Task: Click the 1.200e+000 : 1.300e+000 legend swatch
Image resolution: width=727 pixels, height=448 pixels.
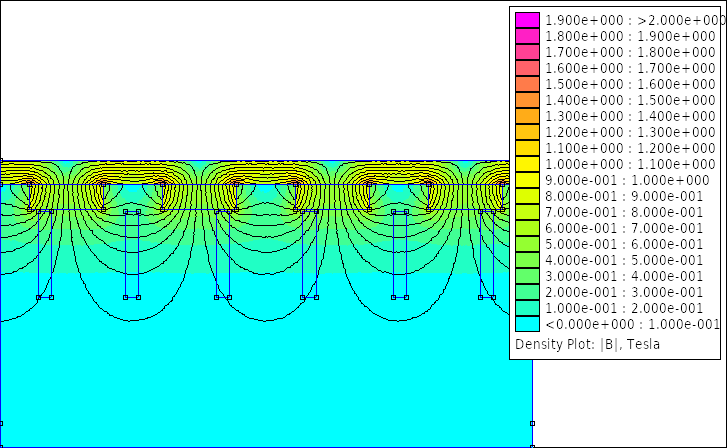Action: click(x=527, y=132)
